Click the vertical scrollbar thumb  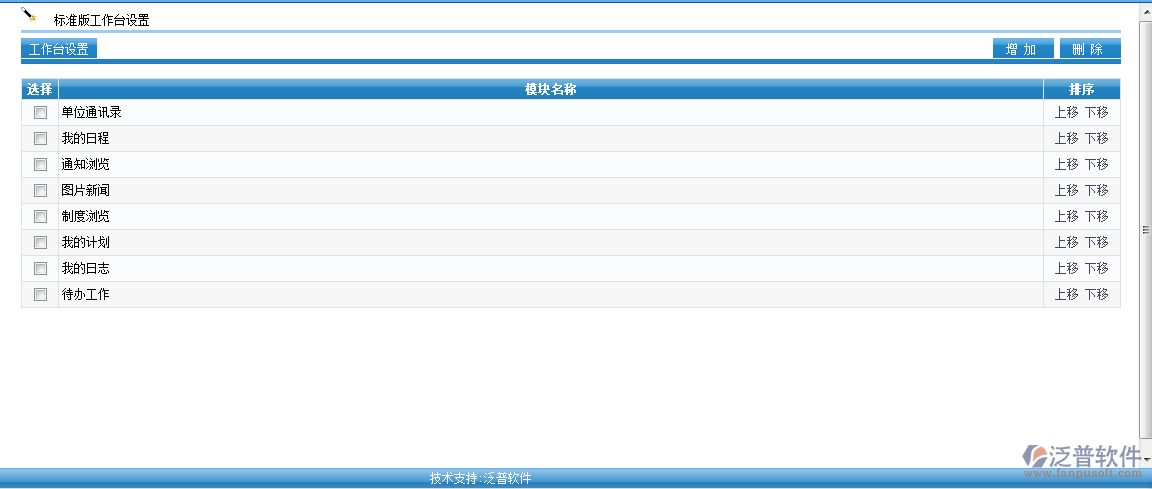1145,230
